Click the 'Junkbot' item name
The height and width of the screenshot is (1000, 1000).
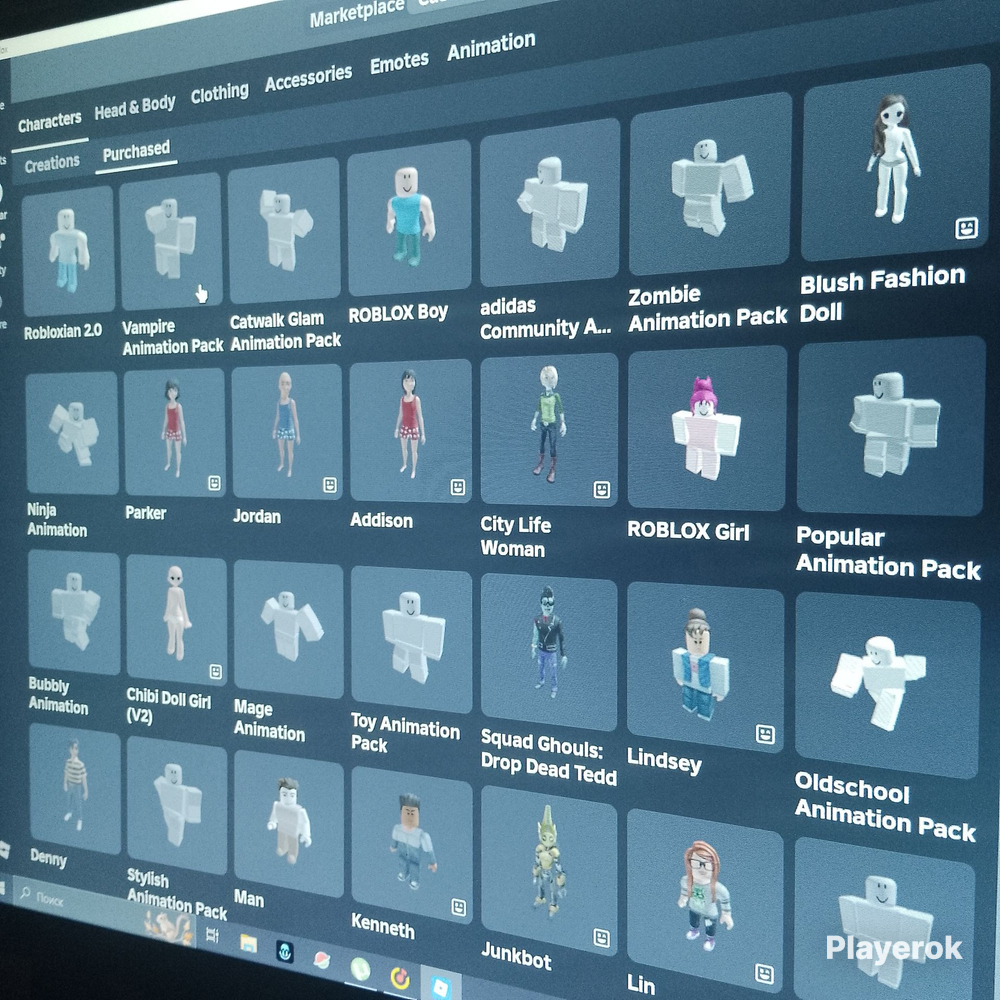(x=517, y=955)
